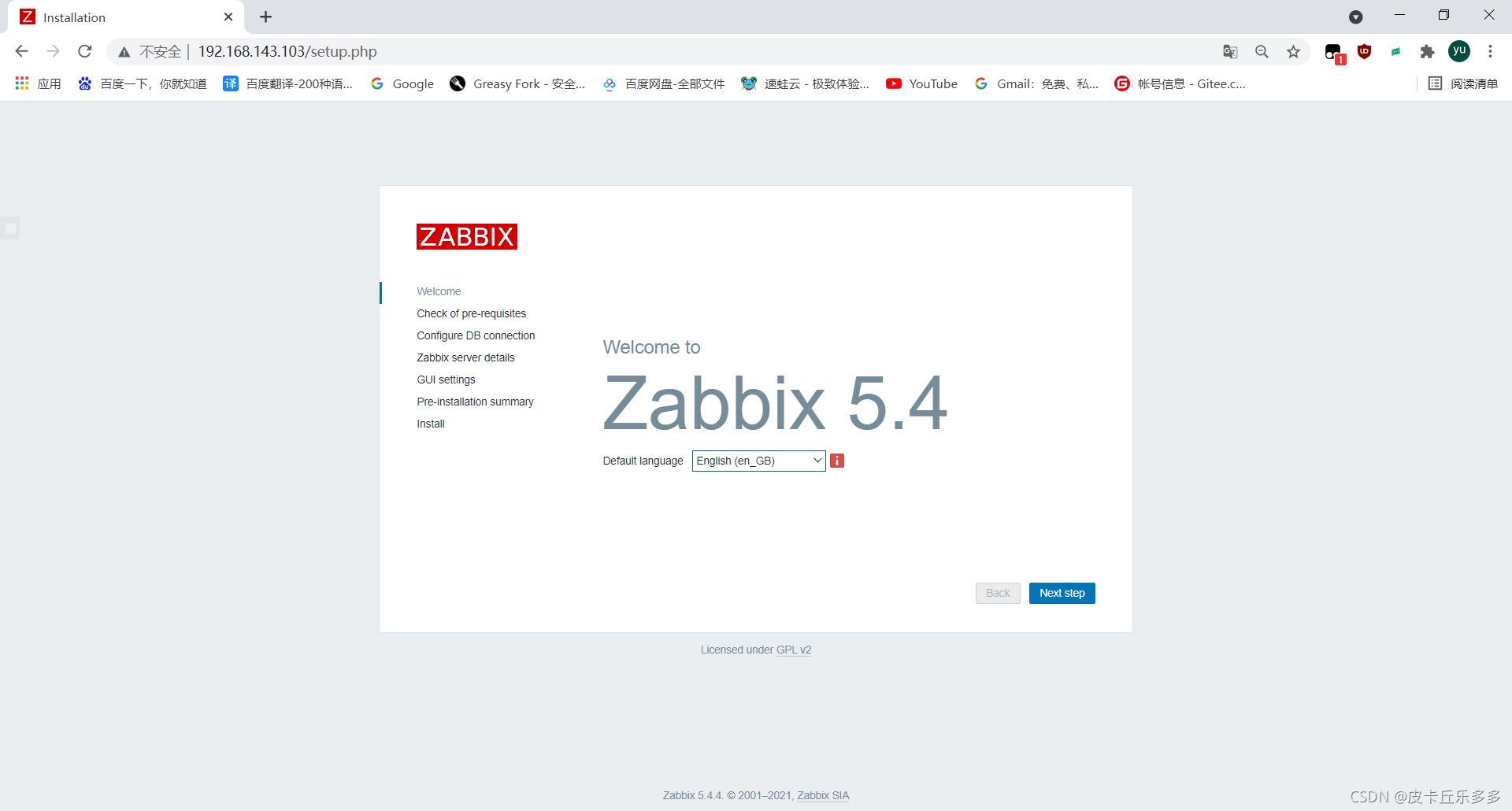This screenshot has height=811, width=1512.
Task: Open Default language dropdown
Action: coord(758,461)
